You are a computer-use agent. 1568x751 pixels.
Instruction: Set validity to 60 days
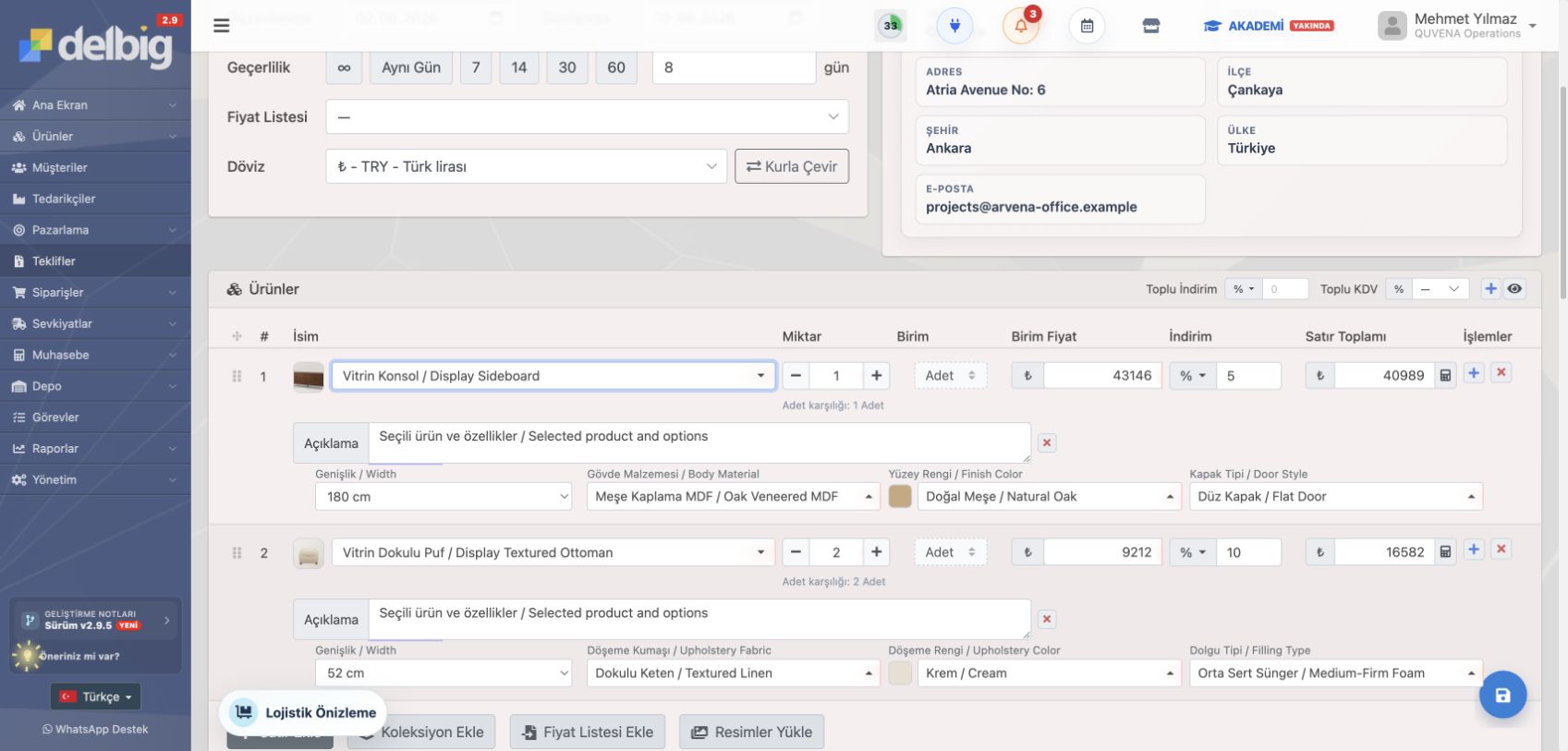[616, 67]
